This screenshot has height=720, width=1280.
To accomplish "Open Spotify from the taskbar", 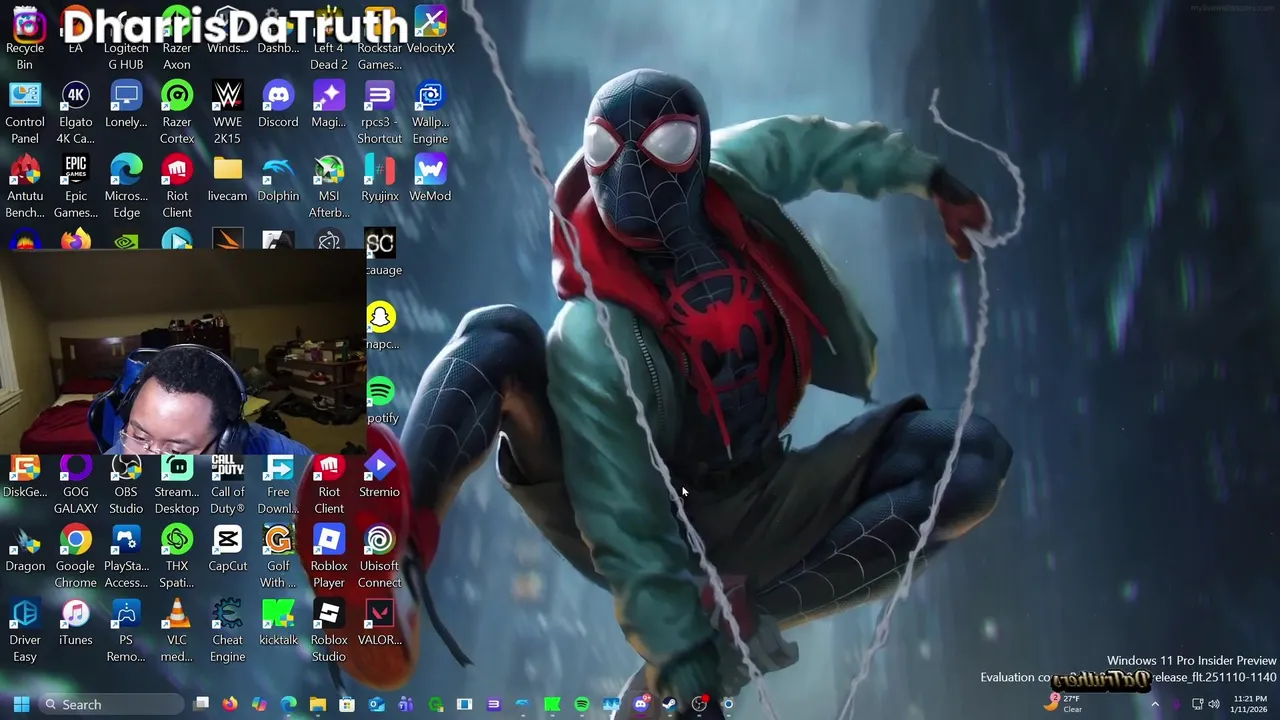I will point(581,704).
